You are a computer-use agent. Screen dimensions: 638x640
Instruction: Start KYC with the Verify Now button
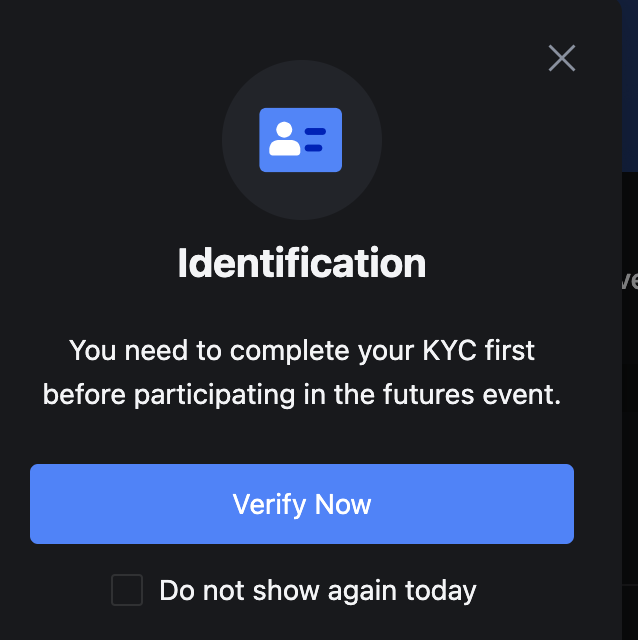click(302, 504)
